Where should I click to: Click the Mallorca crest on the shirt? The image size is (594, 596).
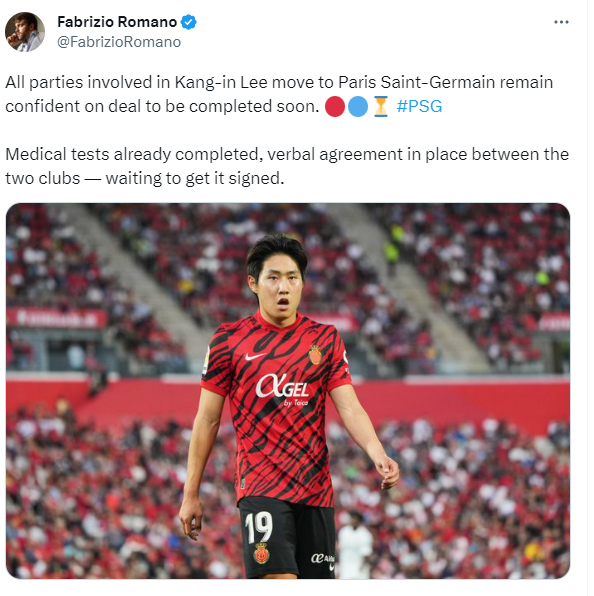(x=315, y=355)
